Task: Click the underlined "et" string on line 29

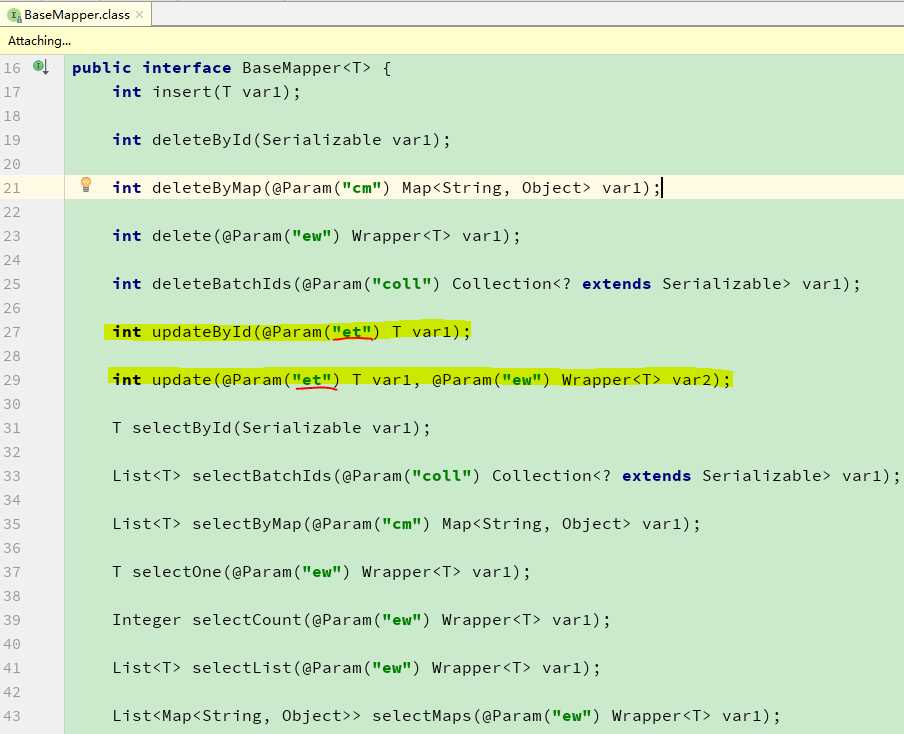Action: coord(316,380)
